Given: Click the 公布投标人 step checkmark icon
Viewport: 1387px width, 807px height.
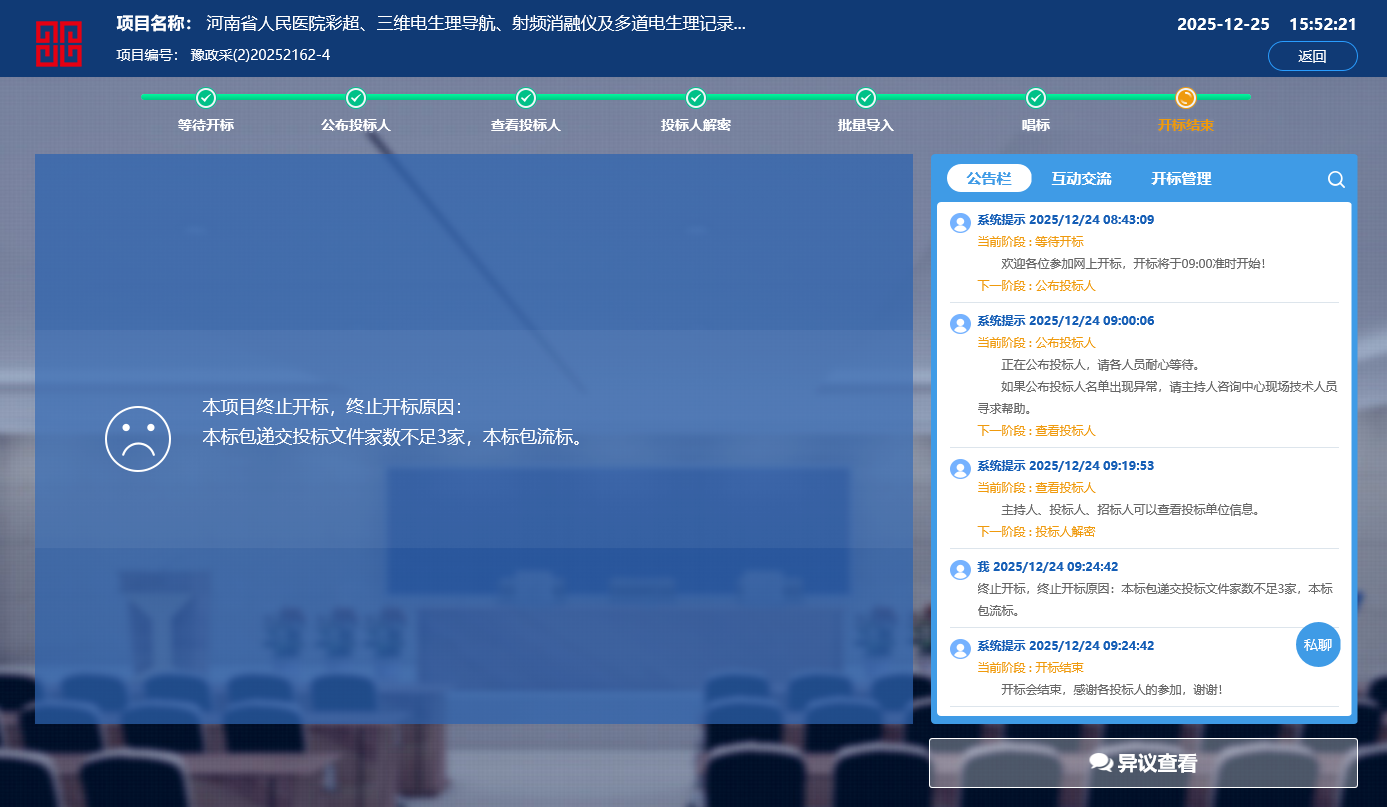Looking at the screenshot, I should click(356, 98).
